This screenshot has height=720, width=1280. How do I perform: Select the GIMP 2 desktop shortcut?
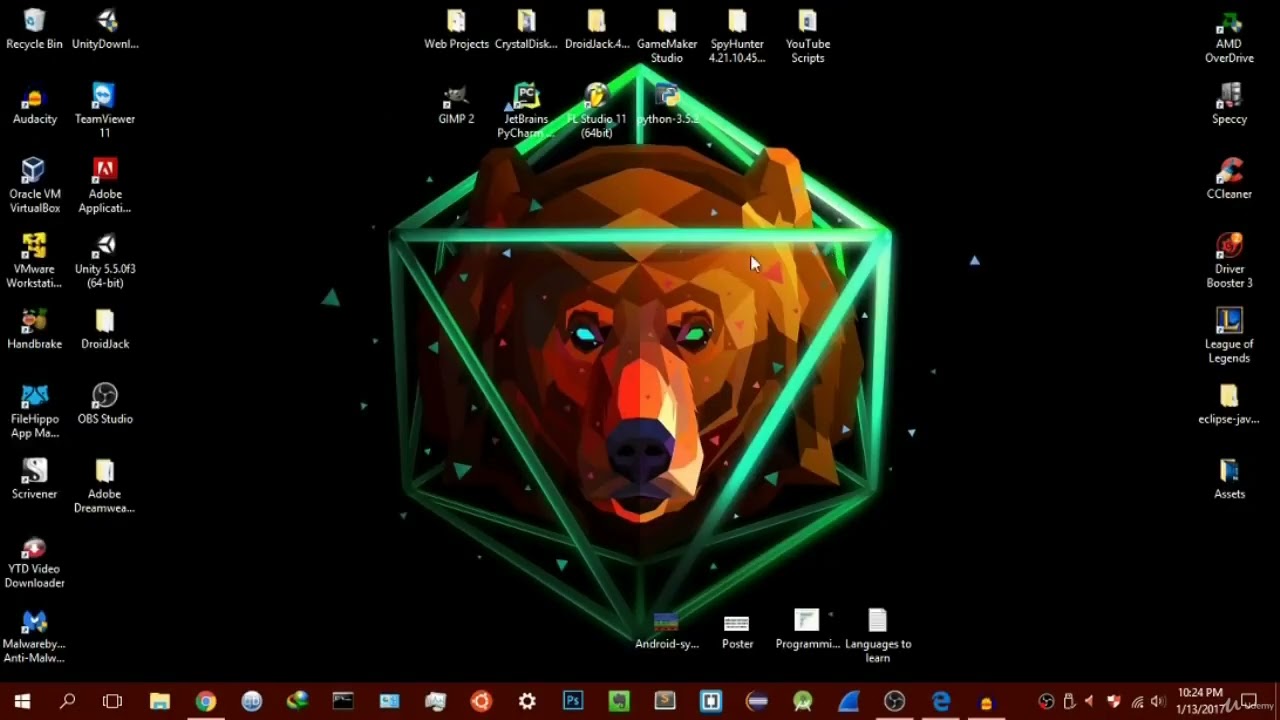pos(456,105)
